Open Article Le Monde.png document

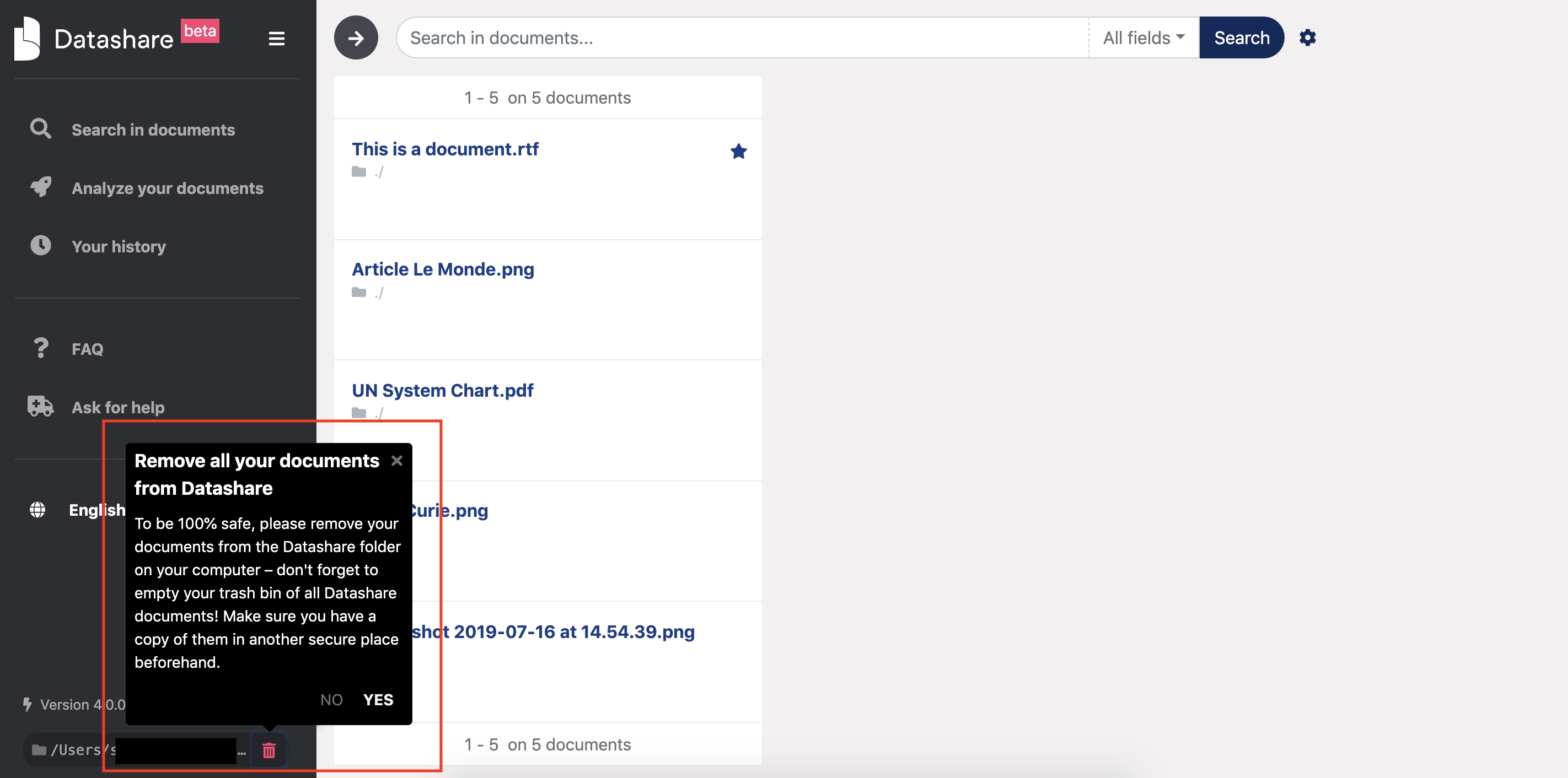pos(443,269)
